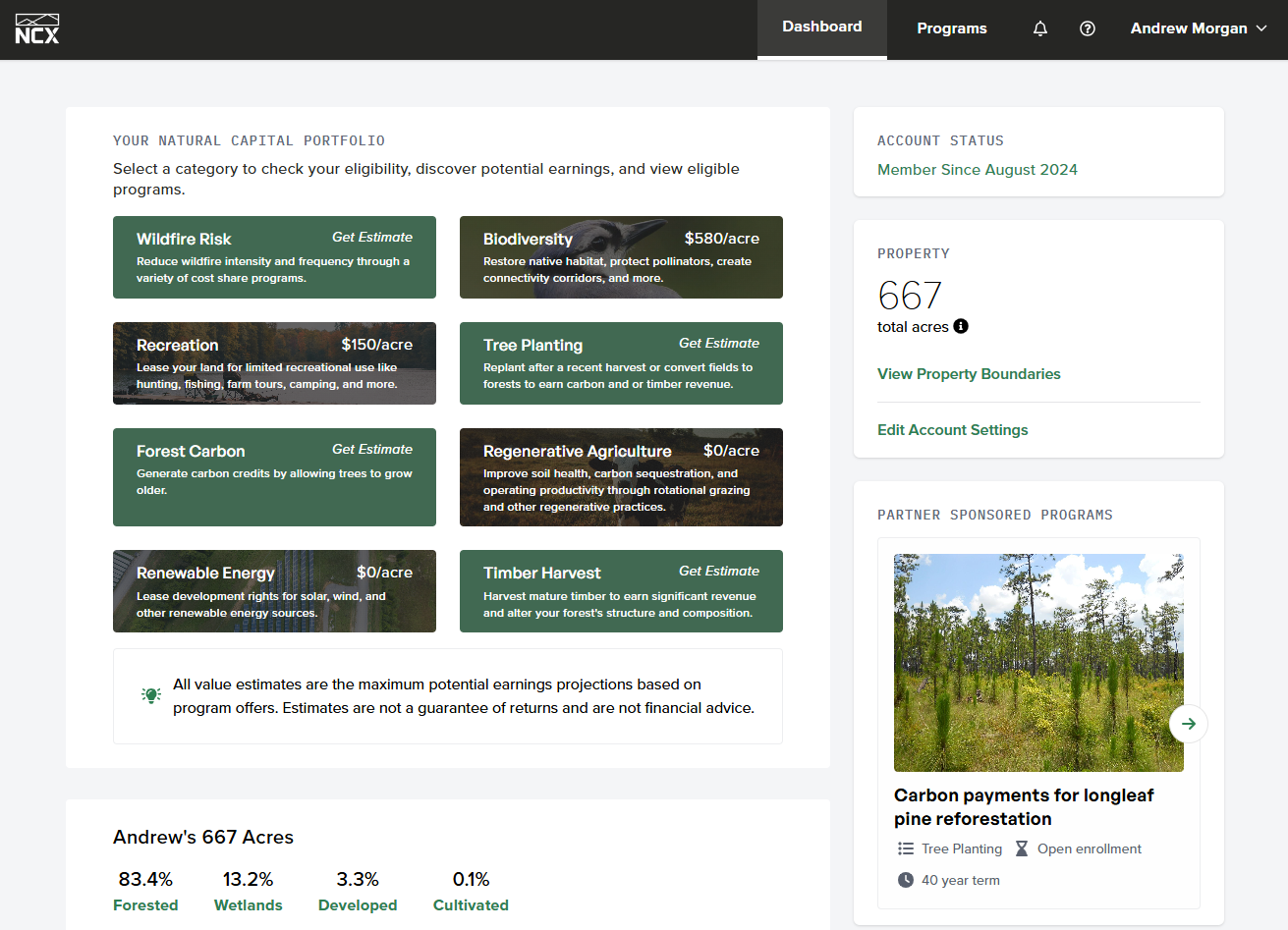Click the Tree Planting list icon on partner card

point(903,848)
